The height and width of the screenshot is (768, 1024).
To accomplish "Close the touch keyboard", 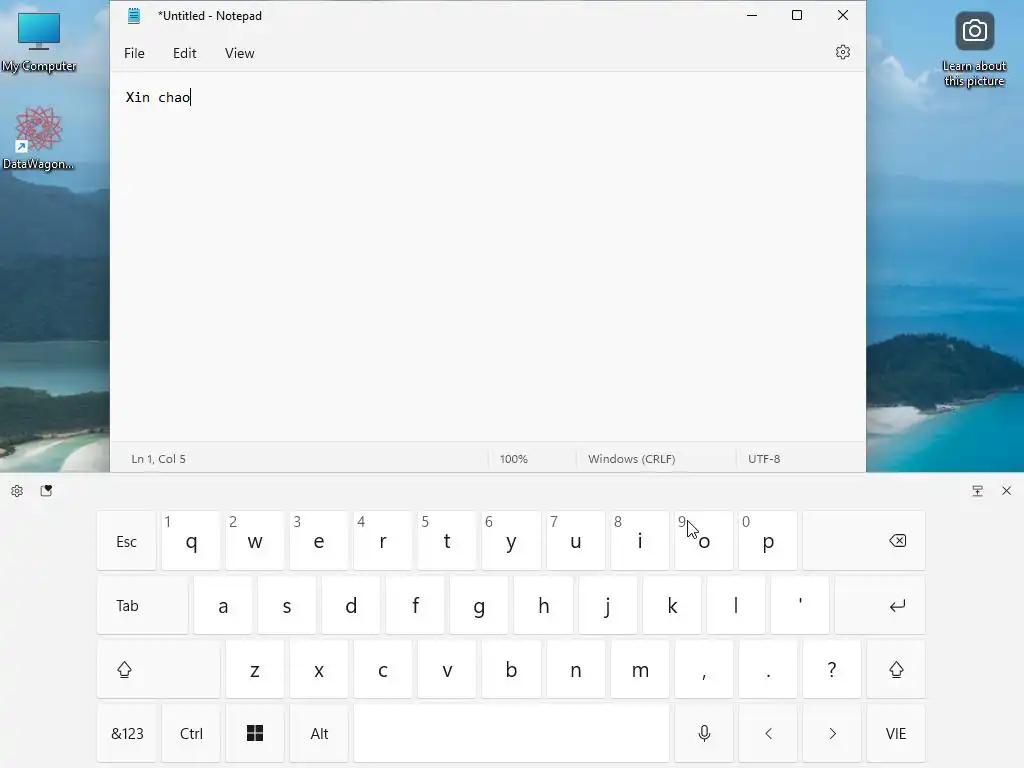I will click(1006, 490).
